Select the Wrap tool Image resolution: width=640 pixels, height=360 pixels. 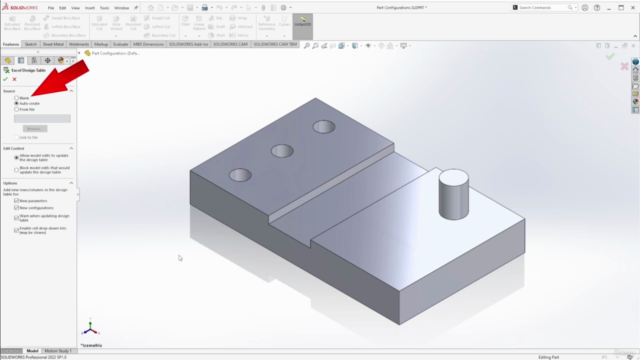click(239, 18)
